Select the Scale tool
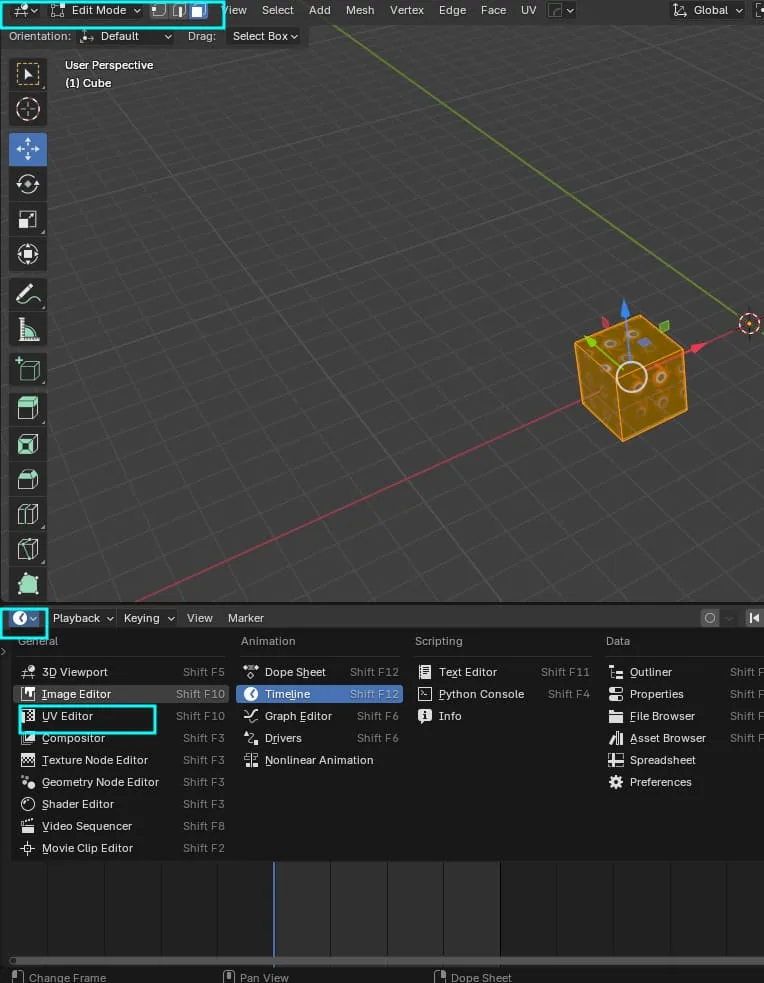 (28, 219)
